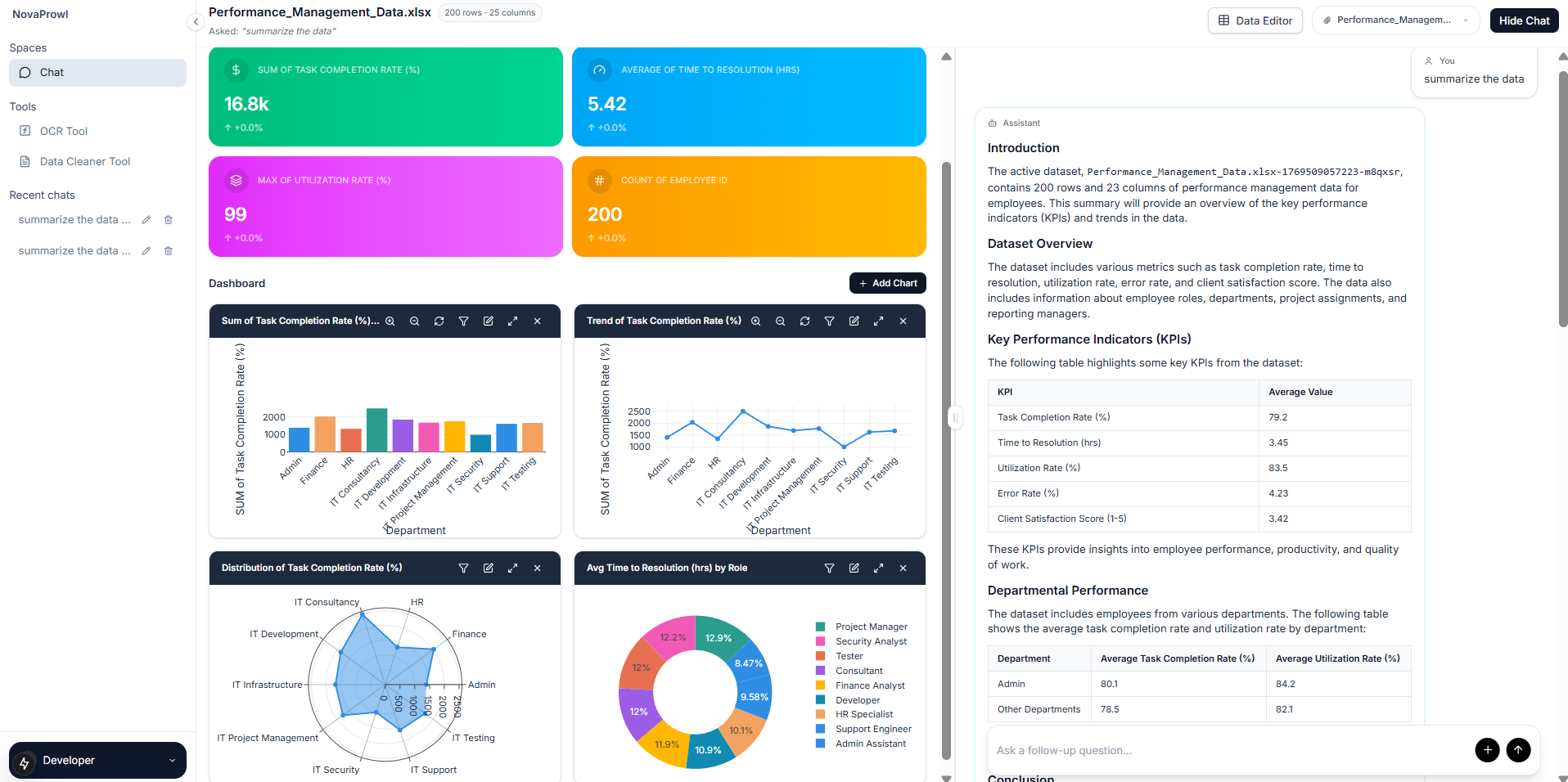Rename the first recent chat with the pencil icon
The image size is (1568, 782).
point(146,219)
